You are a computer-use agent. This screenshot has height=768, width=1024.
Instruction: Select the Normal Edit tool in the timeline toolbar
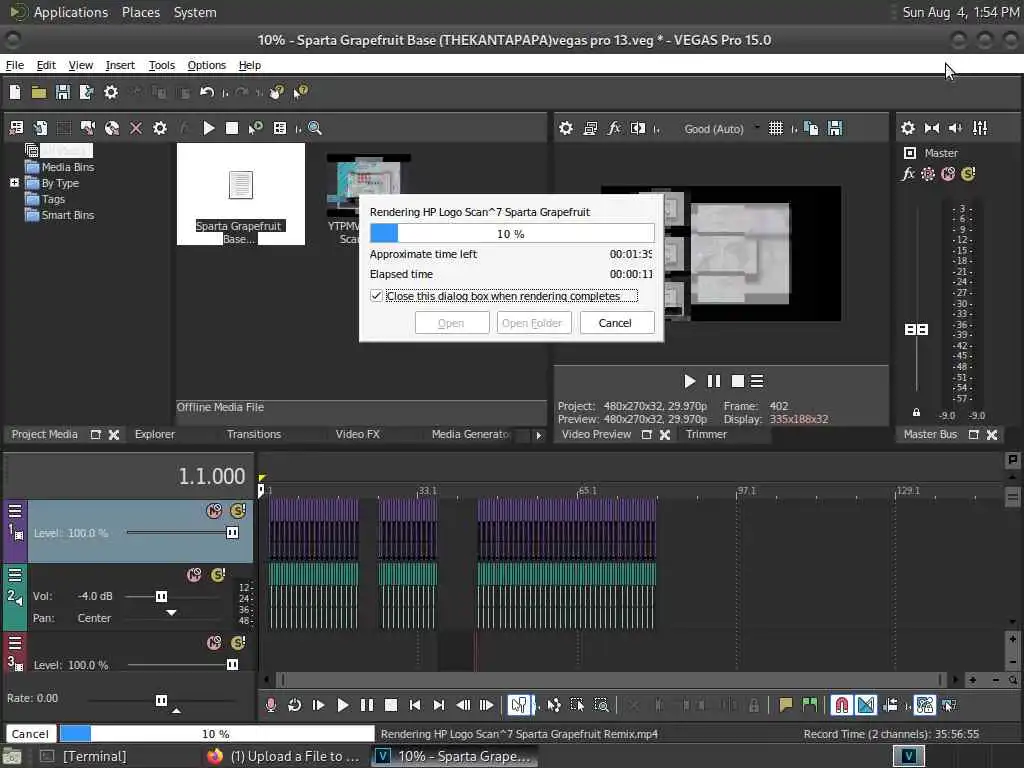[520, 705]
